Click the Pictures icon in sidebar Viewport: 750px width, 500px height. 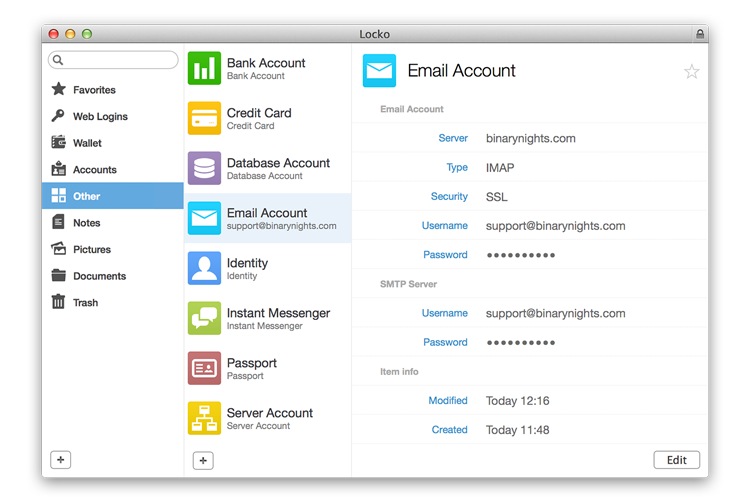58,249
